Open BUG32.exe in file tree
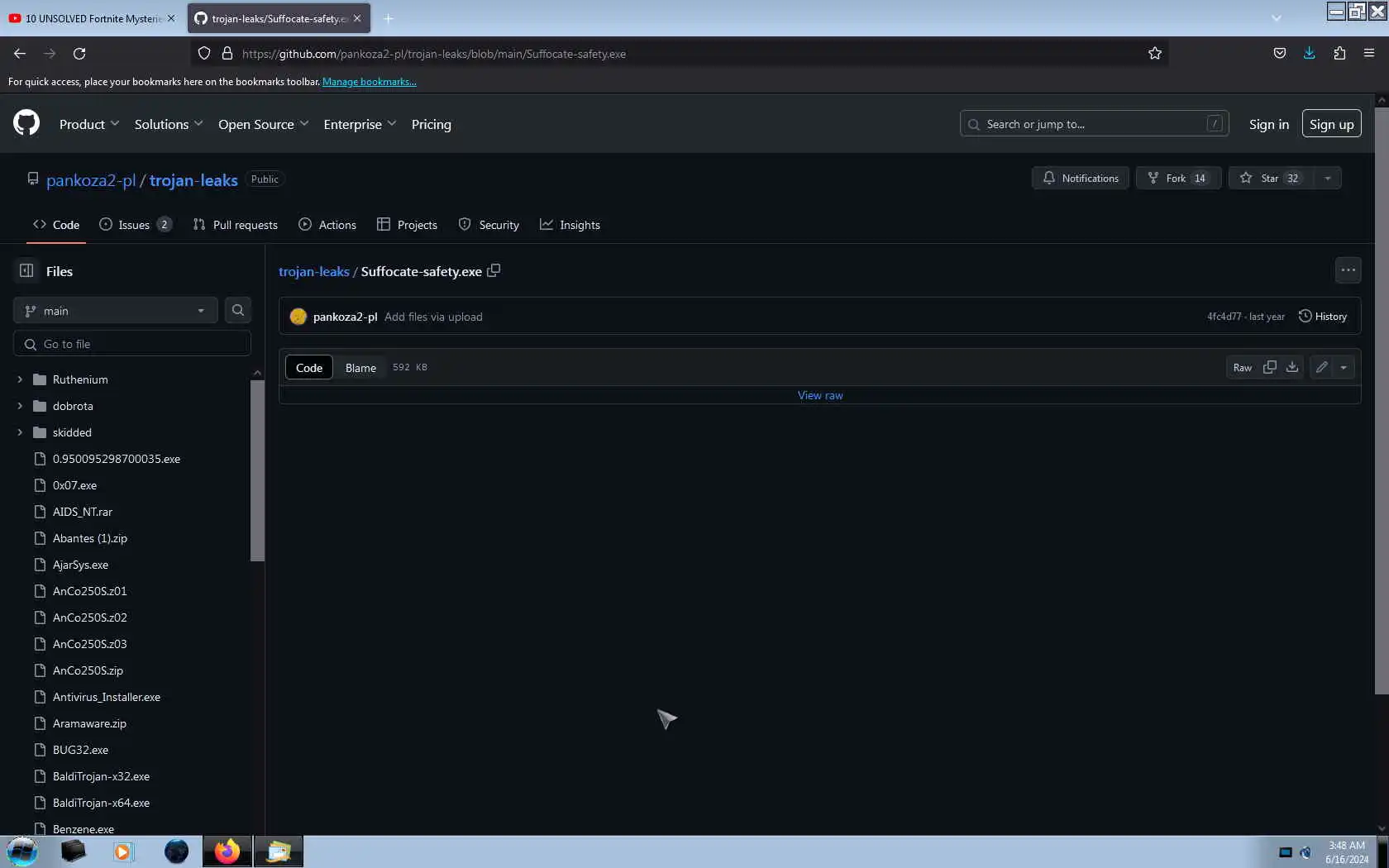Image resolution: width=1389 pixels, height=868 pixels. tap(80, 750)
